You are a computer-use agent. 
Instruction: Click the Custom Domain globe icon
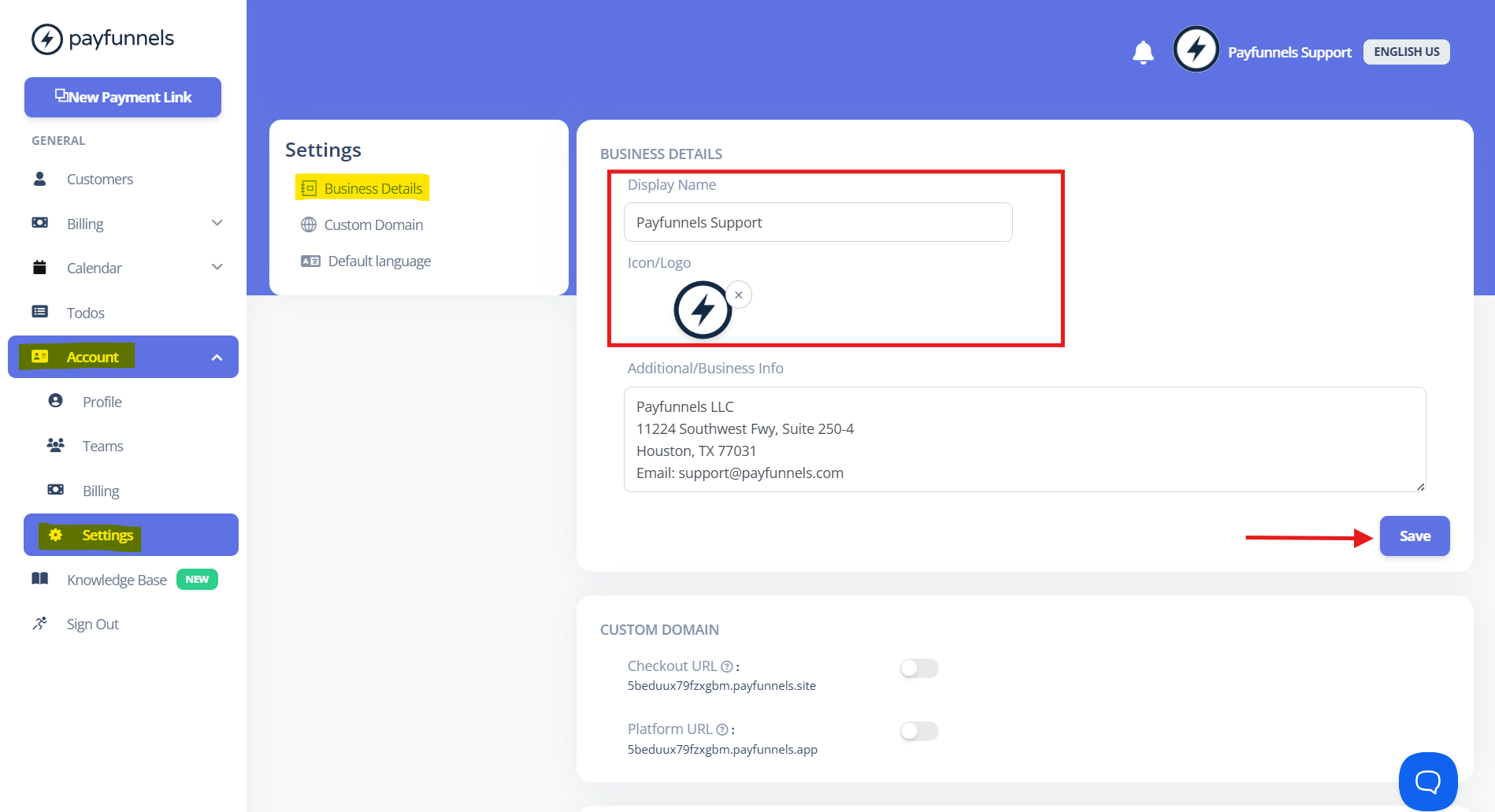pos(309,224)
